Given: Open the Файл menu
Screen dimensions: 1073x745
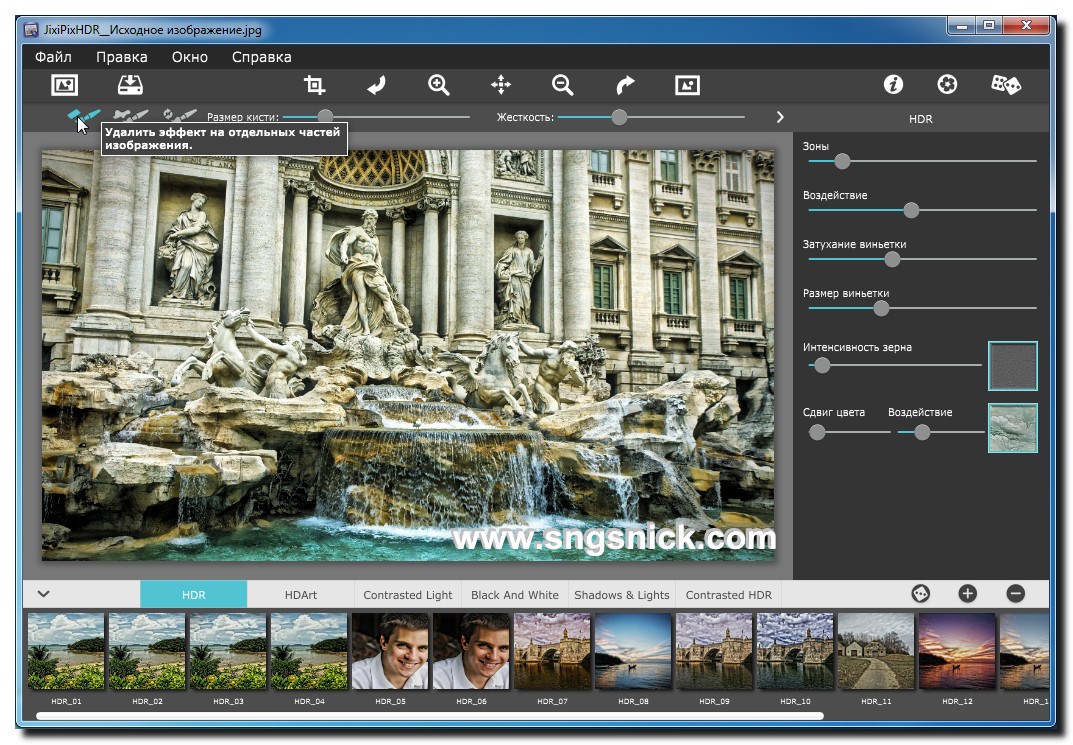Looking at the screenshot, I should point(53,57).
